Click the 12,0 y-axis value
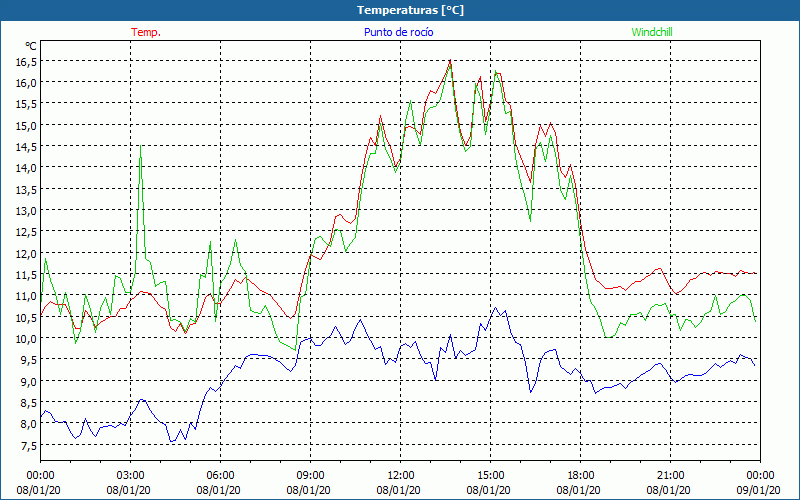This screenshot has height=500, width=800. [26, 253]
